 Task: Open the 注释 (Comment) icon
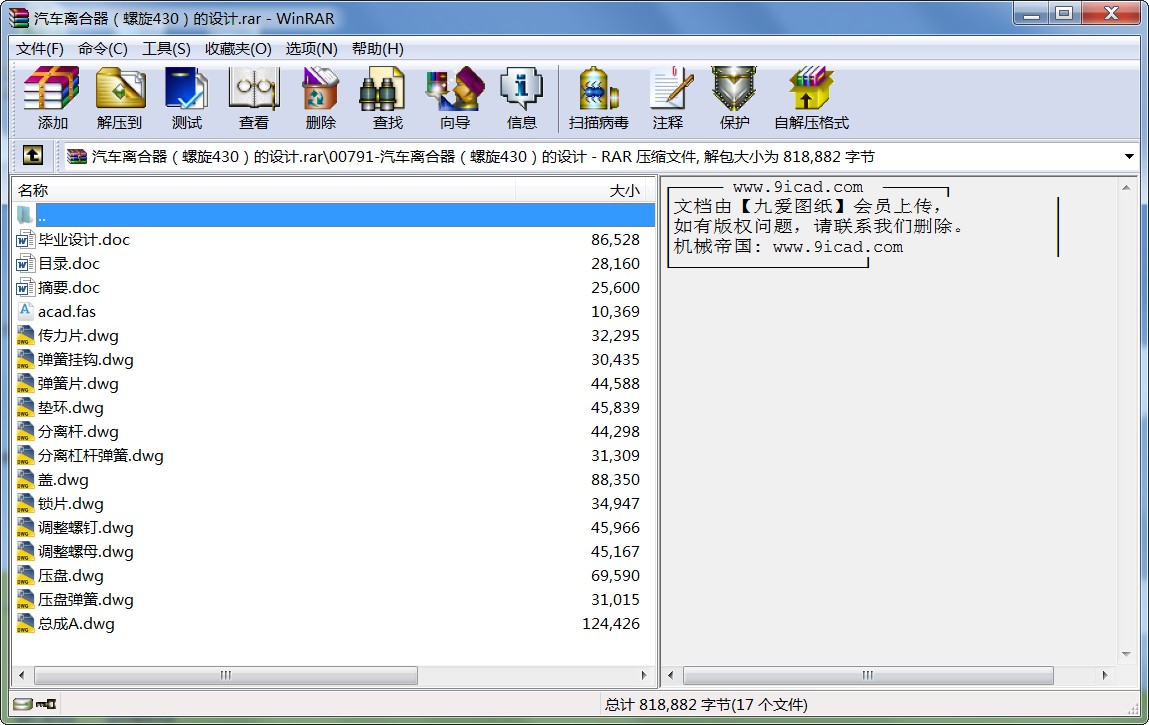click(669, 97)
